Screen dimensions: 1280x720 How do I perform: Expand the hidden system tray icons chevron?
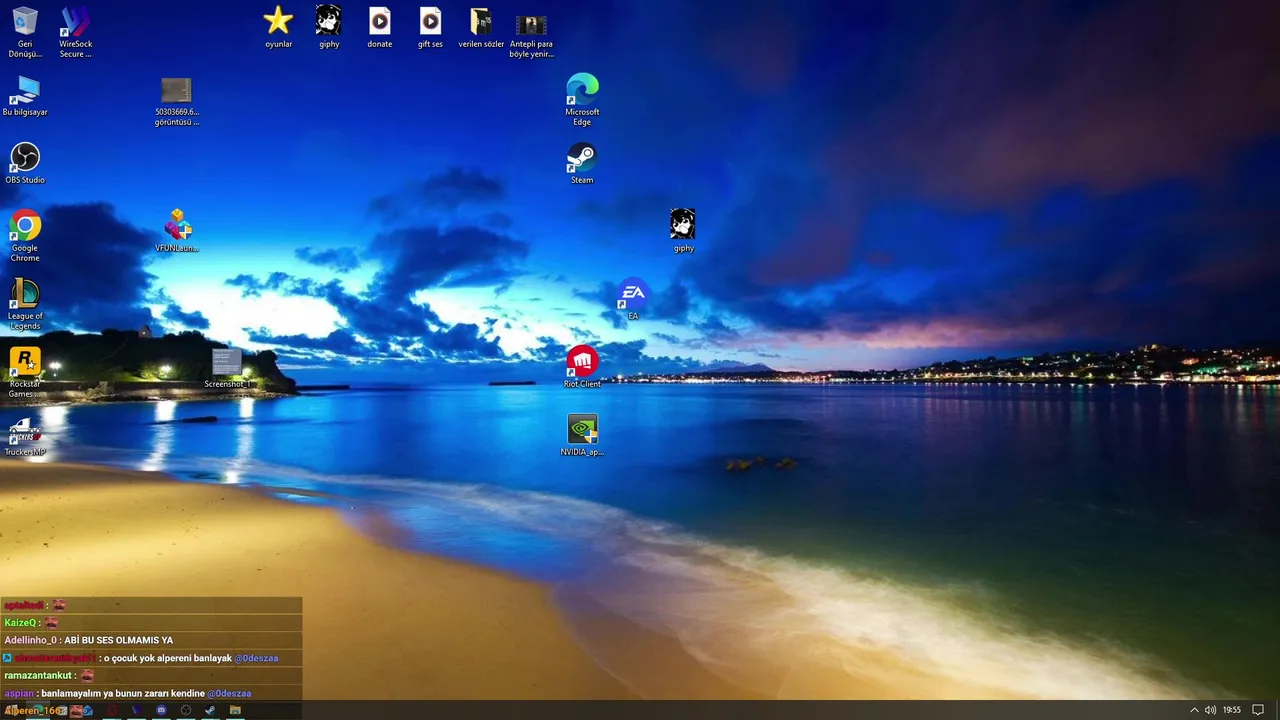pos(1194,710)
